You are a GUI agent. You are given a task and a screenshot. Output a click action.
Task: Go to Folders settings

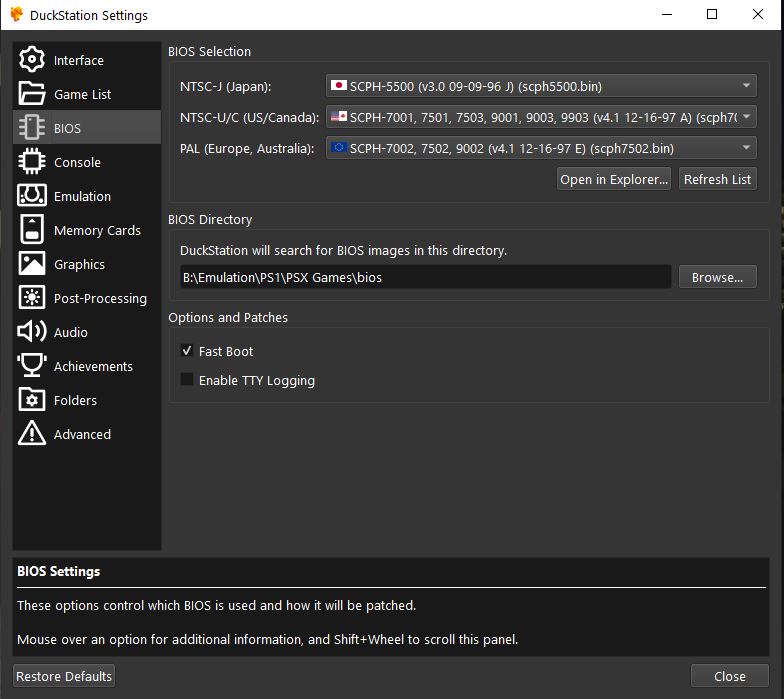86,400
